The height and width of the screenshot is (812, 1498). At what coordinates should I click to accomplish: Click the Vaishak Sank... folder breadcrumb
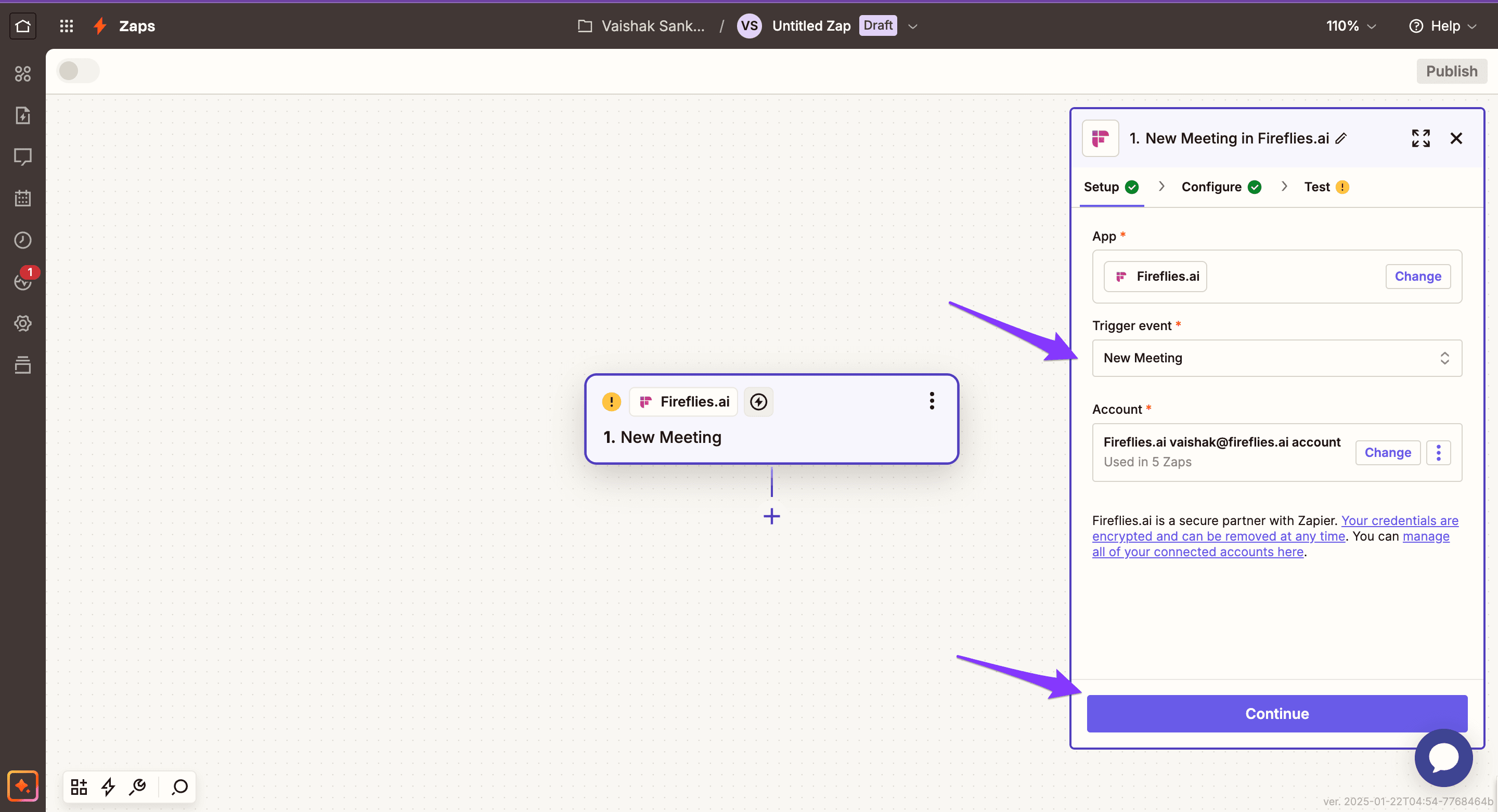click(652, 26)
